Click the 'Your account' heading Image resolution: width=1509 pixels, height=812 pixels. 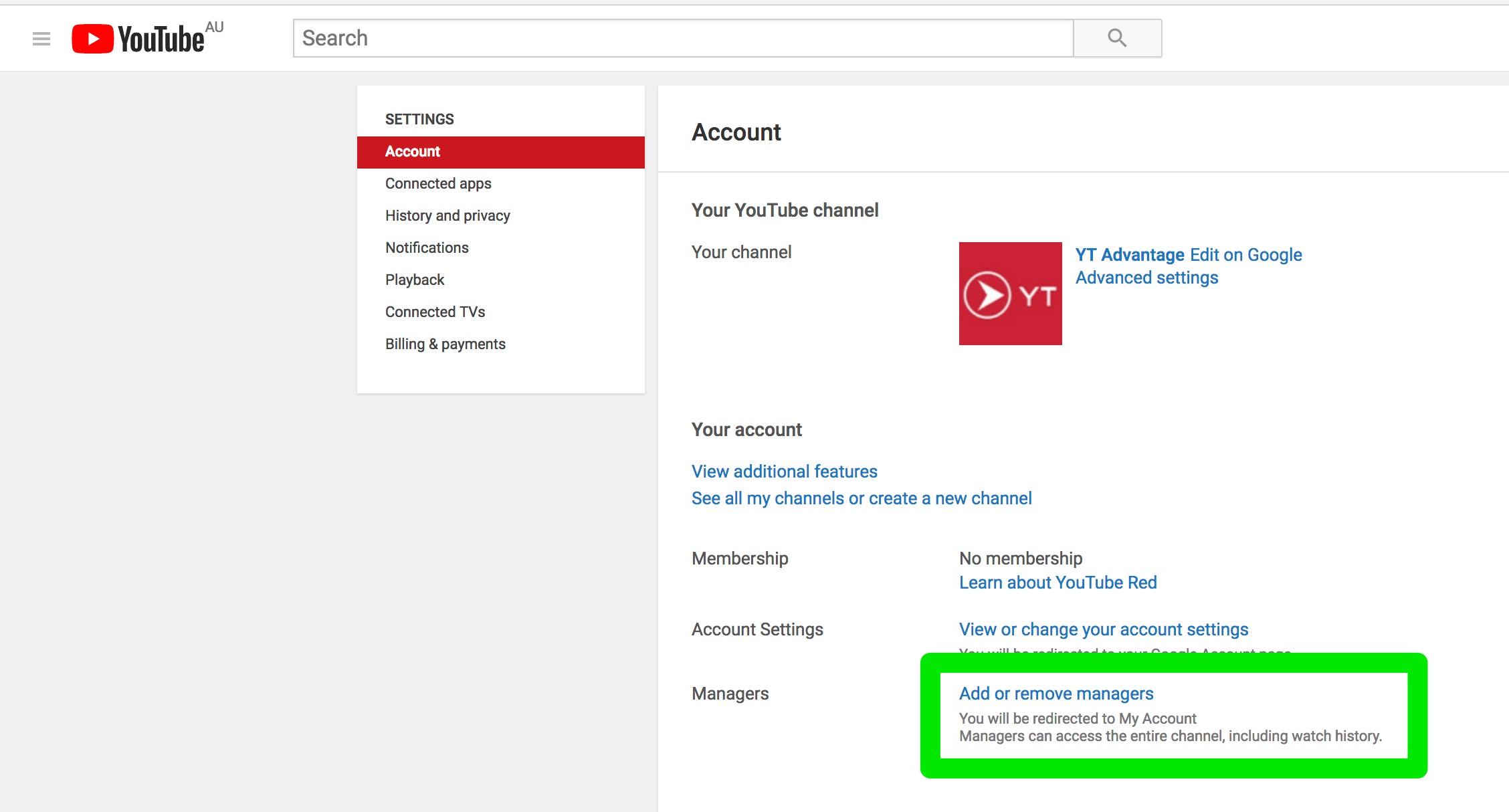[746, 429]
